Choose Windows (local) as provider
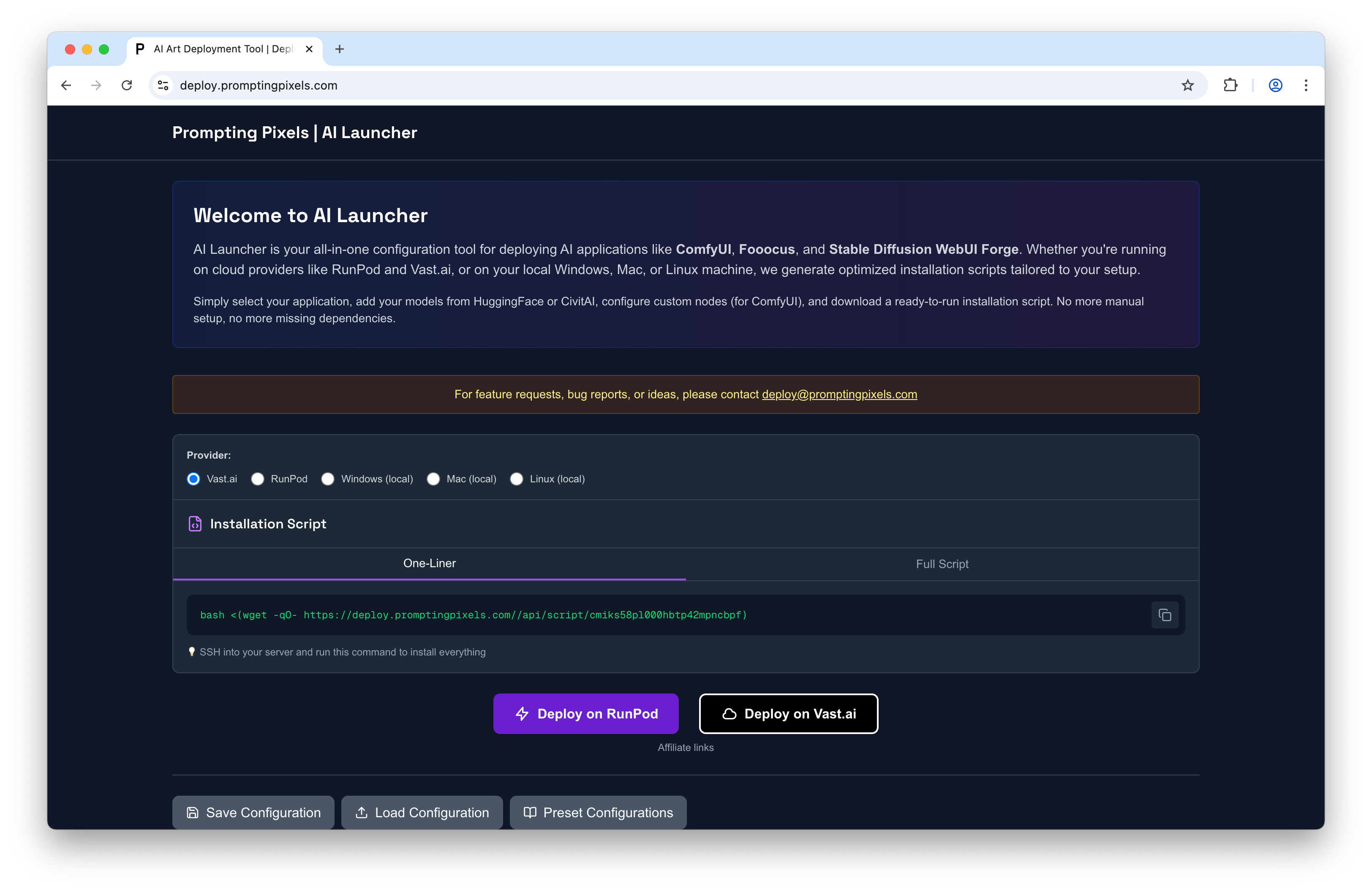This screenshot has height=892, width=1372. pyautogui.click(x=327, y=479)
